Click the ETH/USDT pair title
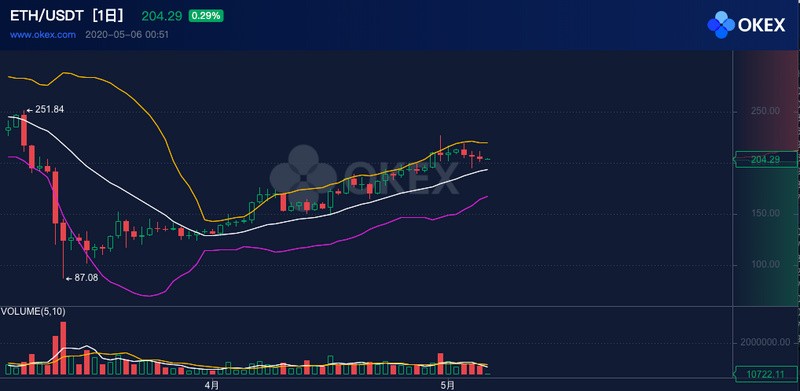The image size is (800, 391). [x=48, y=16]
